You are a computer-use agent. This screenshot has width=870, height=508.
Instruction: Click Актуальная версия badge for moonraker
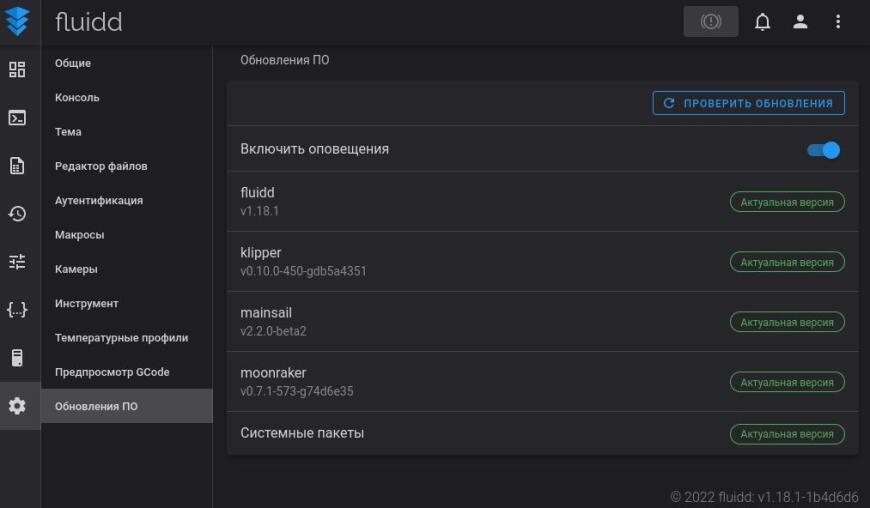[x=787, y=382]
